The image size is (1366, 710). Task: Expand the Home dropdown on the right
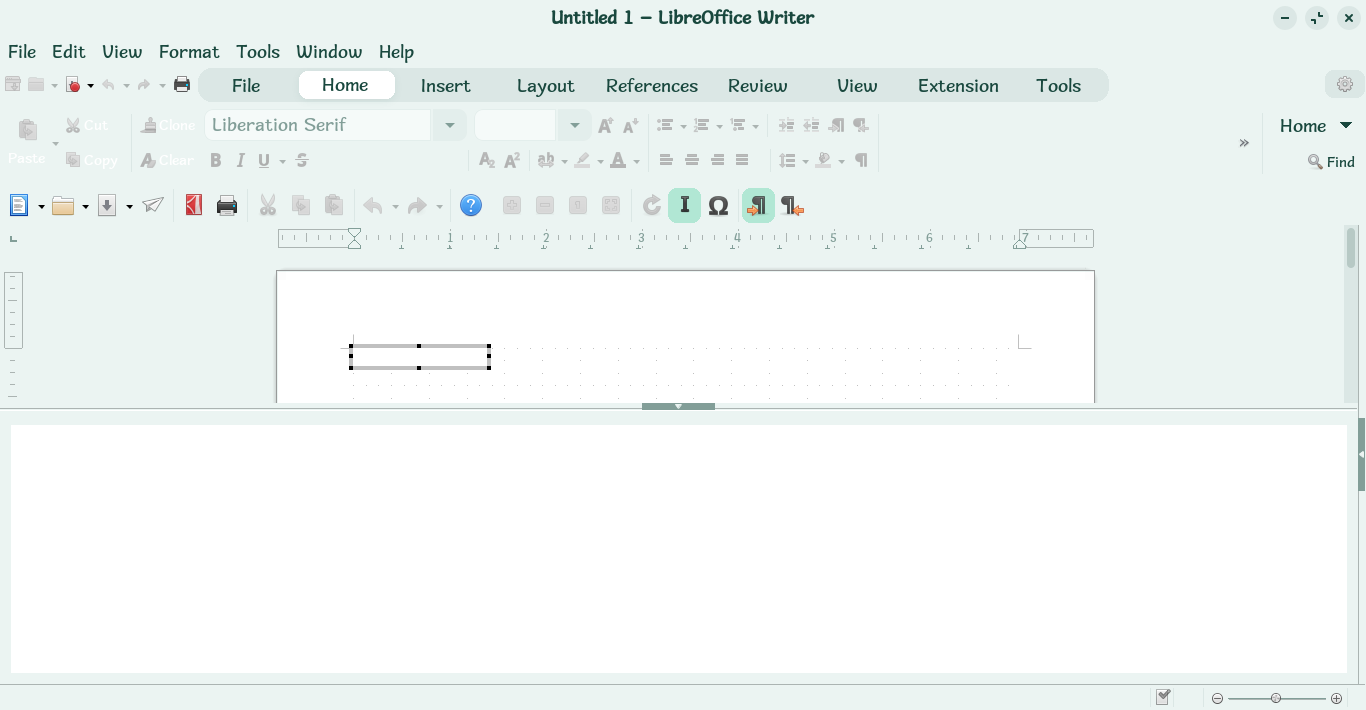click(1345, 126)
